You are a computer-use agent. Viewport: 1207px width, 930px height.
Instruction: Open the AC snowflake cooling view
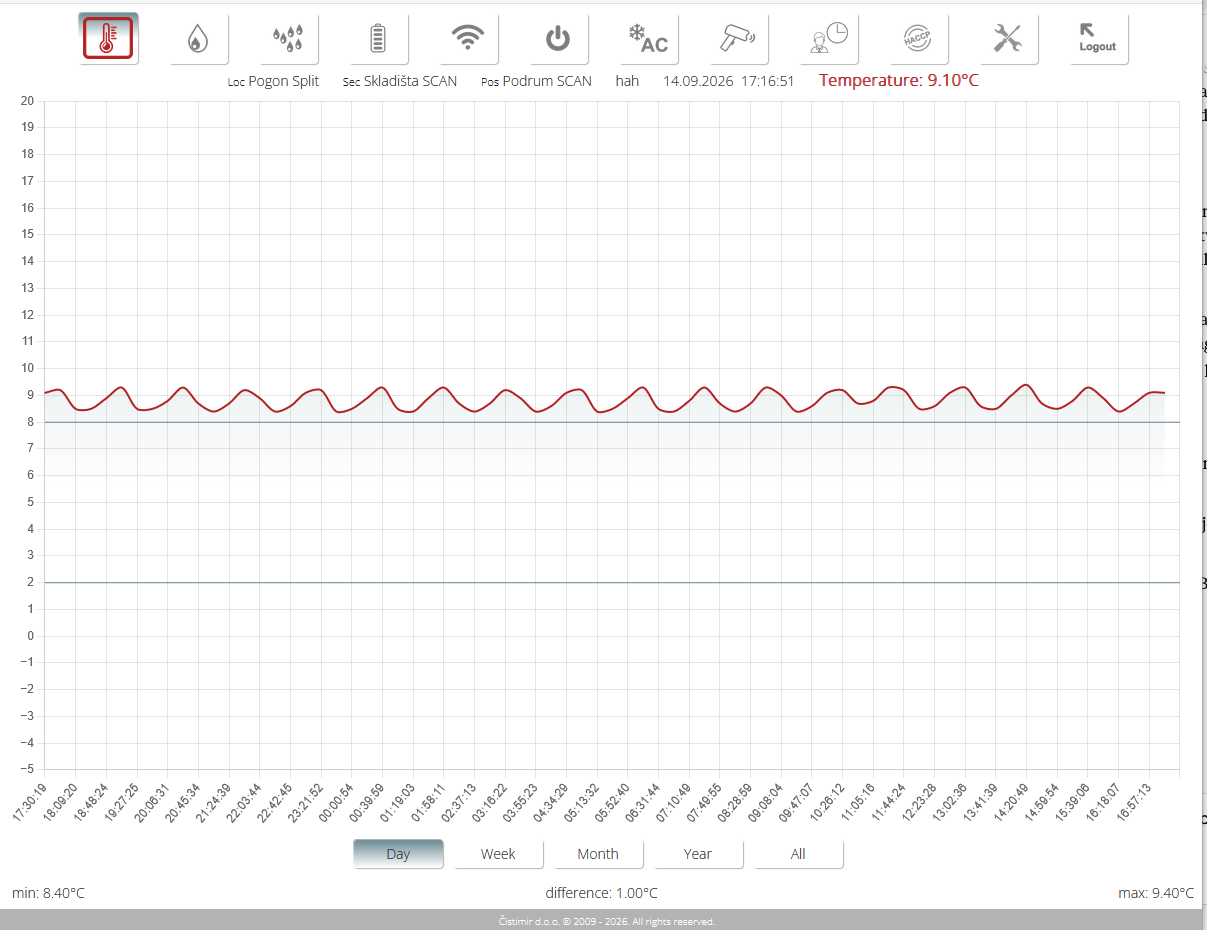pos(648,39)
